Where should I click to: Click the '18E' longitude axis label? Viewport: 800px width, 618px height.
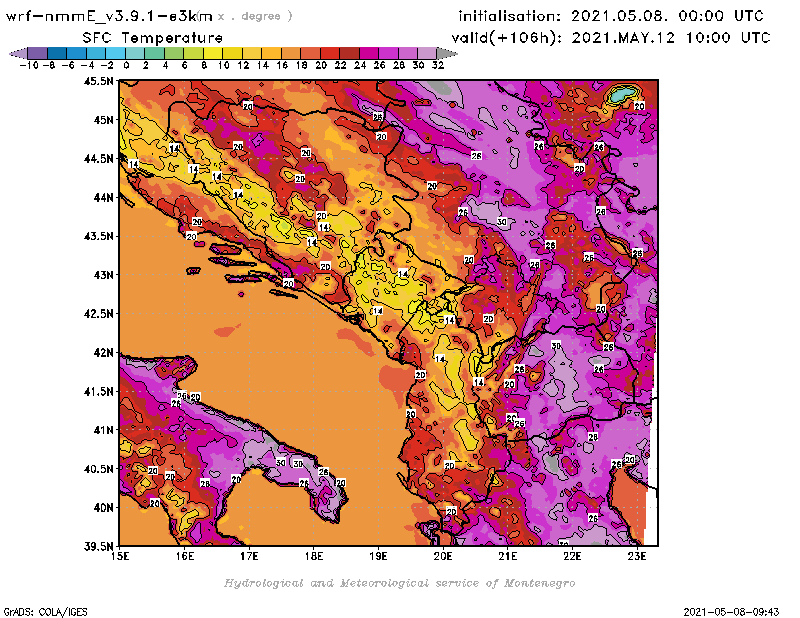[x=314, y=556]
